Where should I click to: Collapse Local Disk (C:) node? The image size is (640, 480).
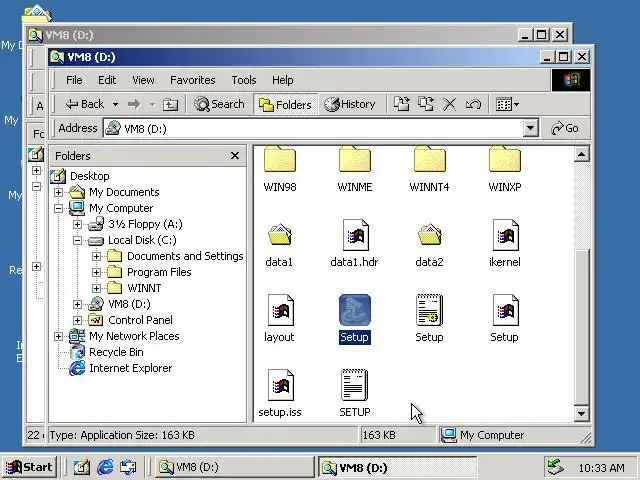coord(77,240)
